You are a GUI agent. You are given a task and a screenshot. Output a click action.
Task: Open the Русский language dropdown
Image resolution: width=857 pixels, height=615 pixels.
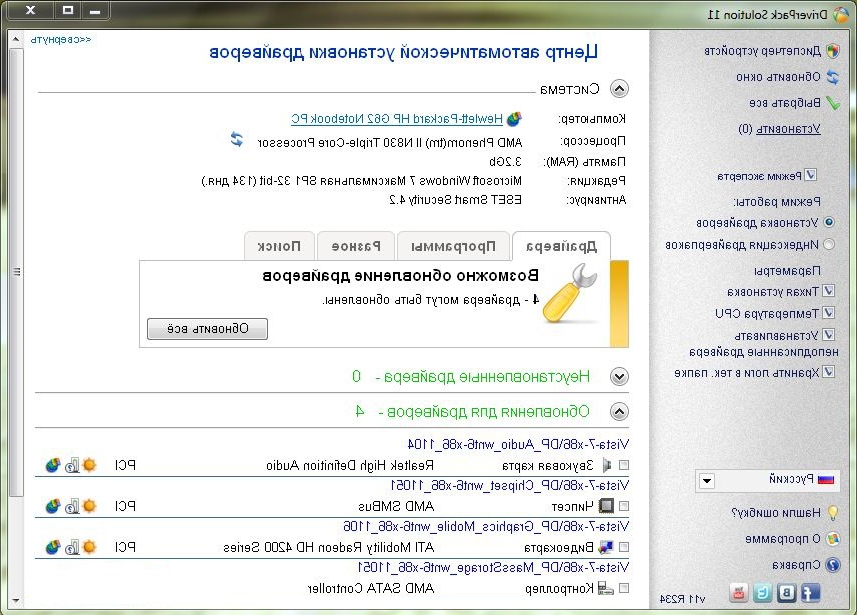(x=707, y=481)
